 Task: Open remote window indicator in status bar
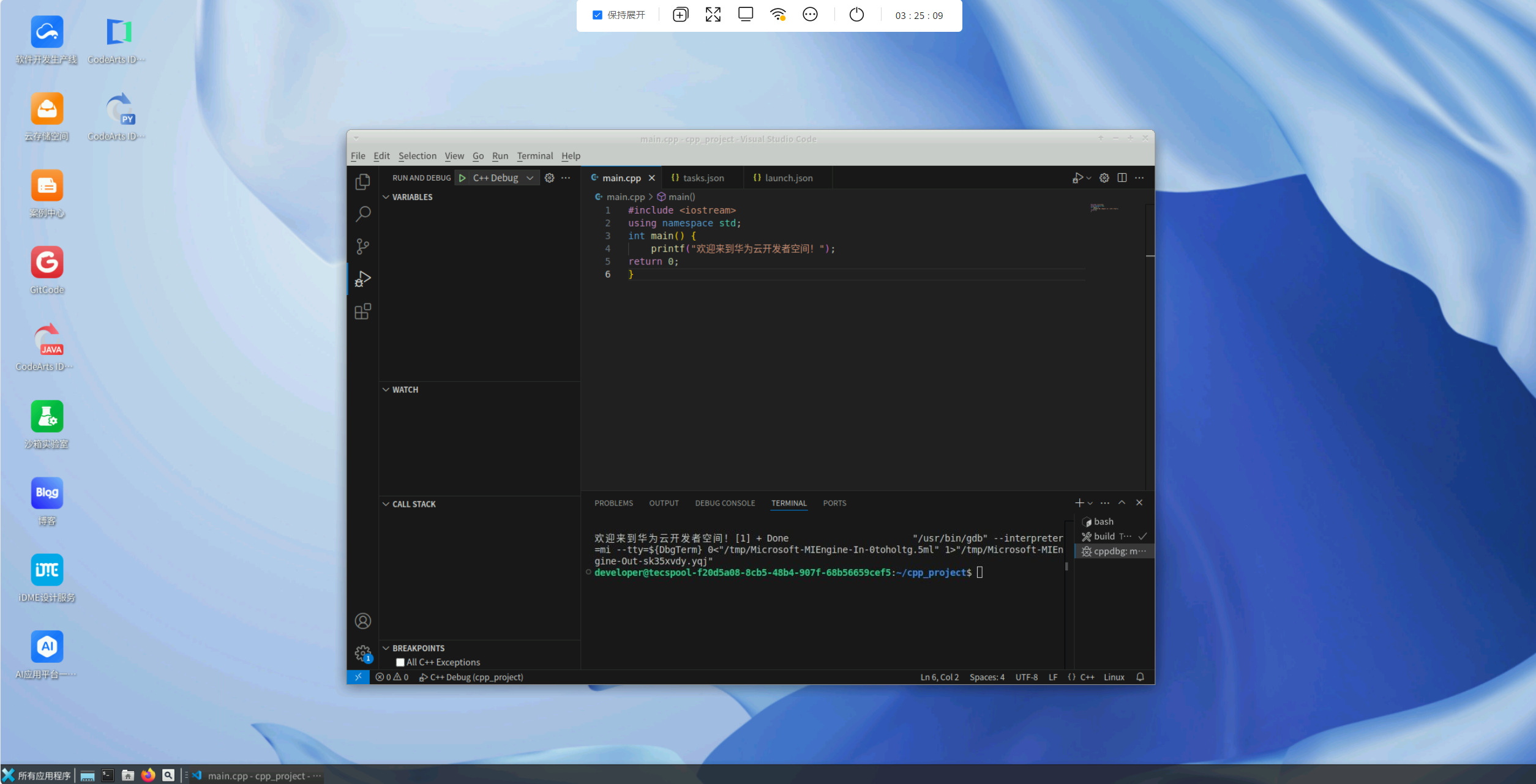(x=358, y=677)
